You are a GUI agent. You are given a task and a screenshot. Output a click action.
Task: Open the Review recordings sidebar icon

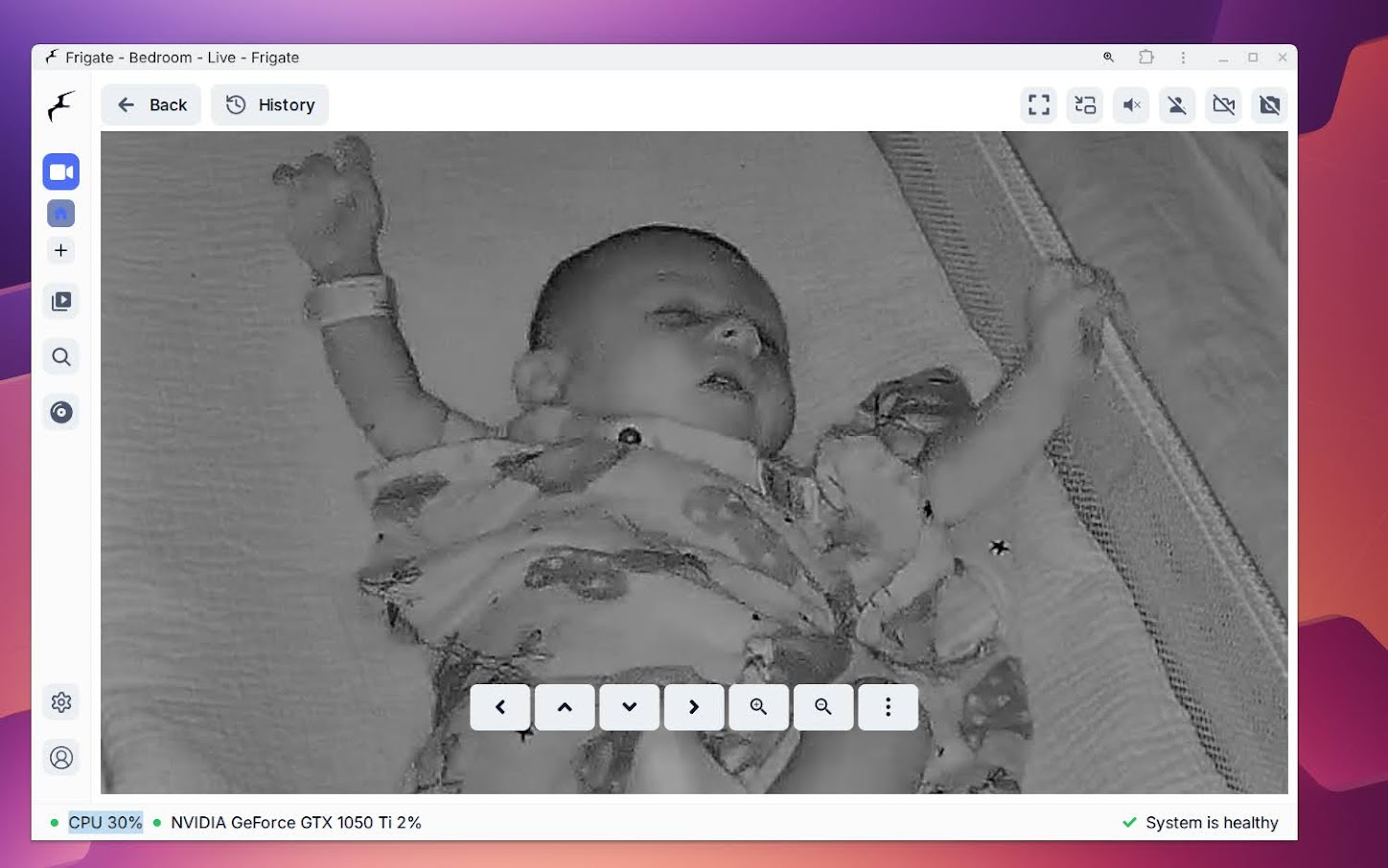pyautogui.click(x=61, y=301)
